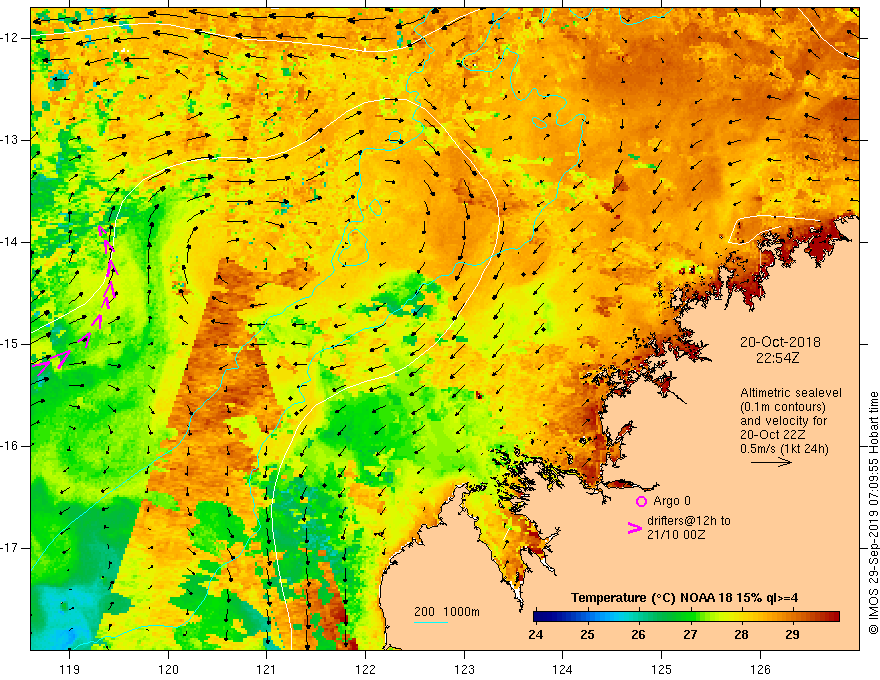Click the '125' longitude axis label

662,669
